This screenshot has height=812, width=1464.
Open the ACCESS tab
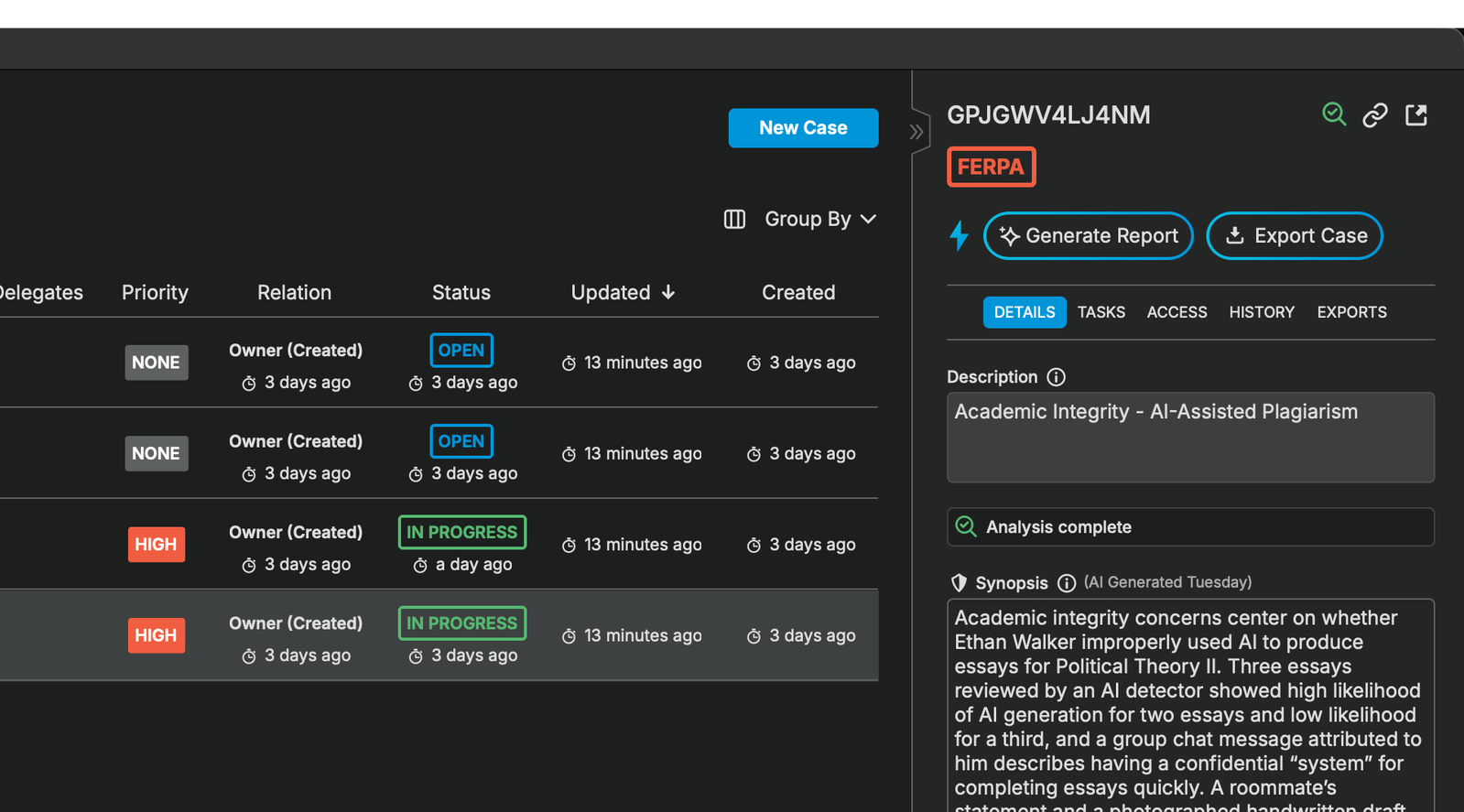[x=1177, y=312]
